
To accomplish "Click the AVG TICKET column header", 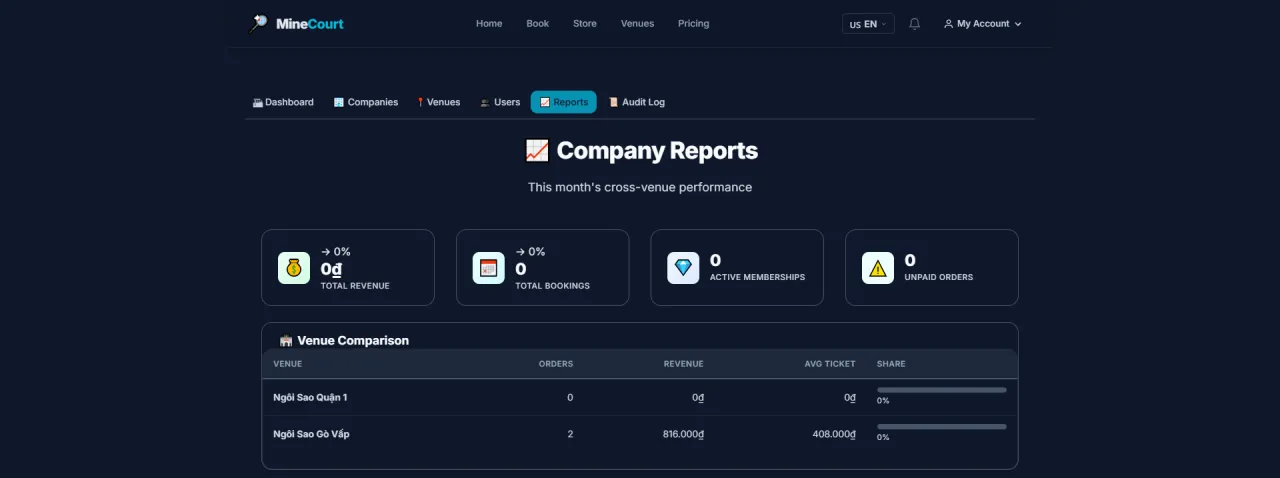I will pyautogui.click(x=830, y=364).
